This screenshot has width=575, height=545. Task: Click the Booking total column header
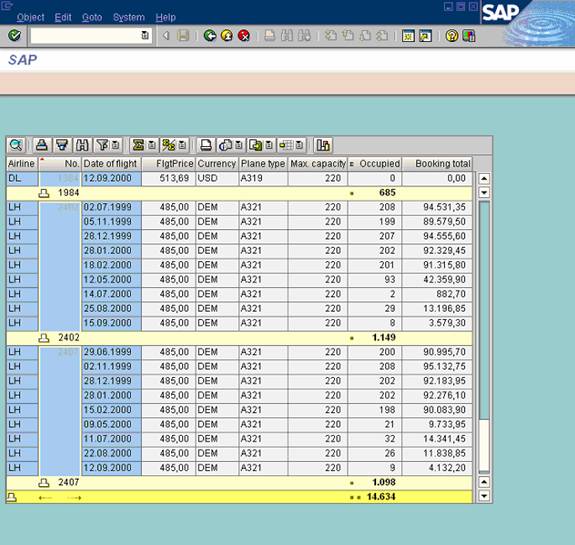pos(437,164)
